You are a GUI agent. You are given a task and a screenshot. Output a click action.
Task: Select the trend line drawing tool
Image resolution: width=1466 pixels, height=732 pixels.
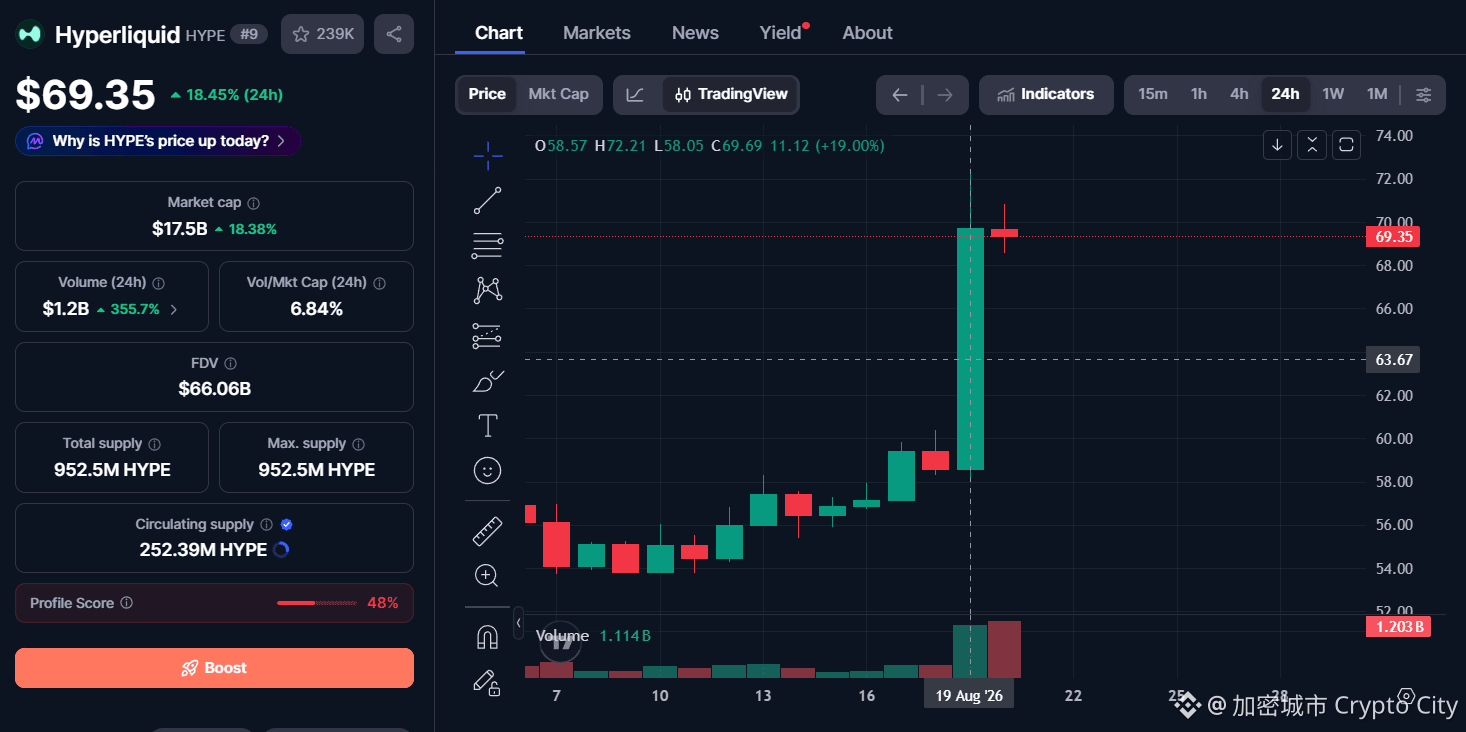[487, 201]
